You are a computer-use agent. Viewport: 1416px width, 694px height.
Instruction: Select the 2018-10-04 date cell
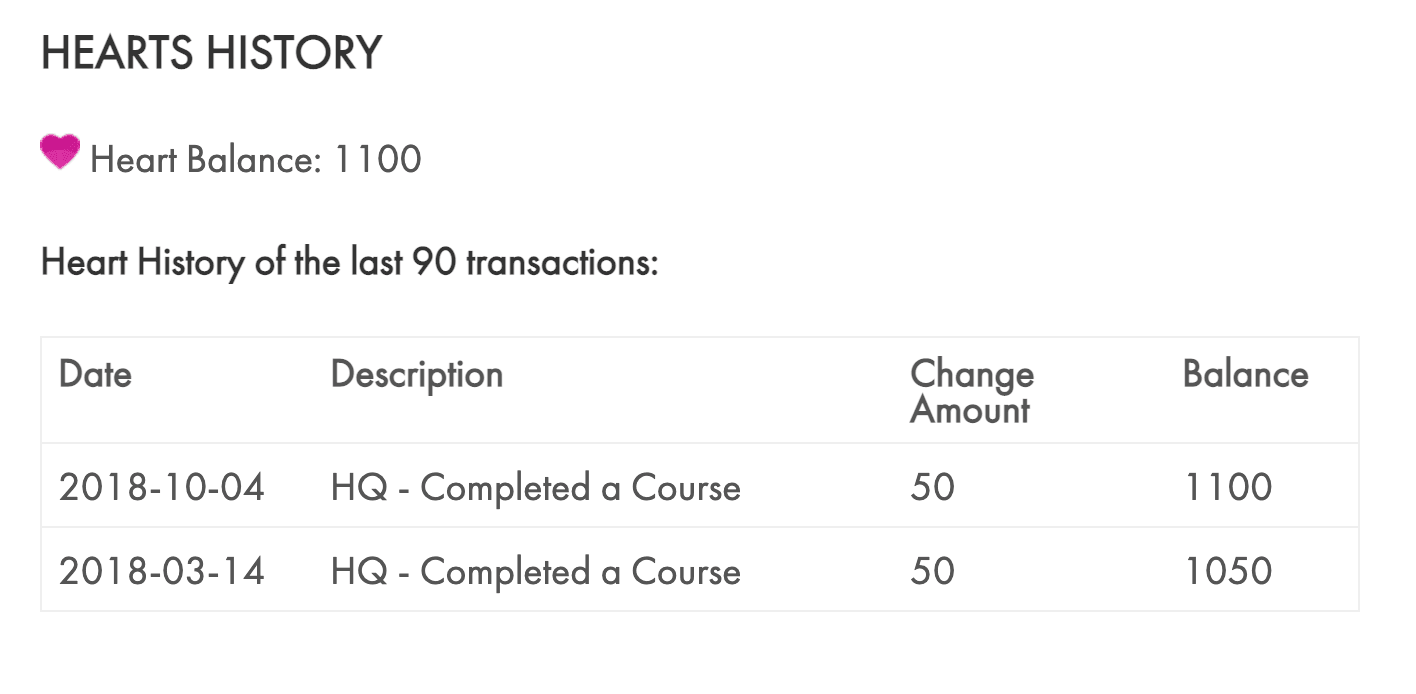click(162, 487)
